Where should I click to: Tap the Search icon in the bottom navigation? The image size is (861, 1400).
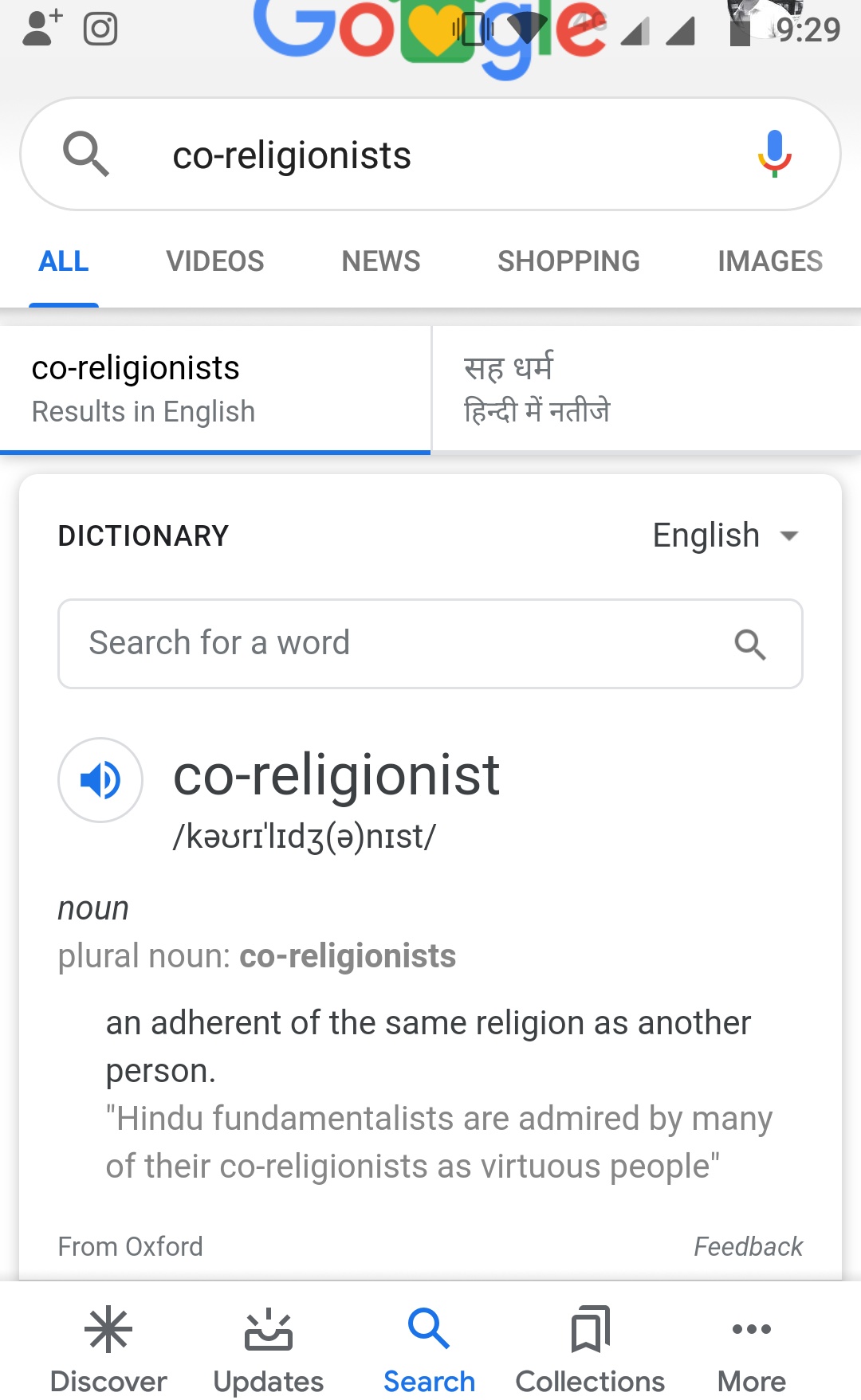[429, 1347]
